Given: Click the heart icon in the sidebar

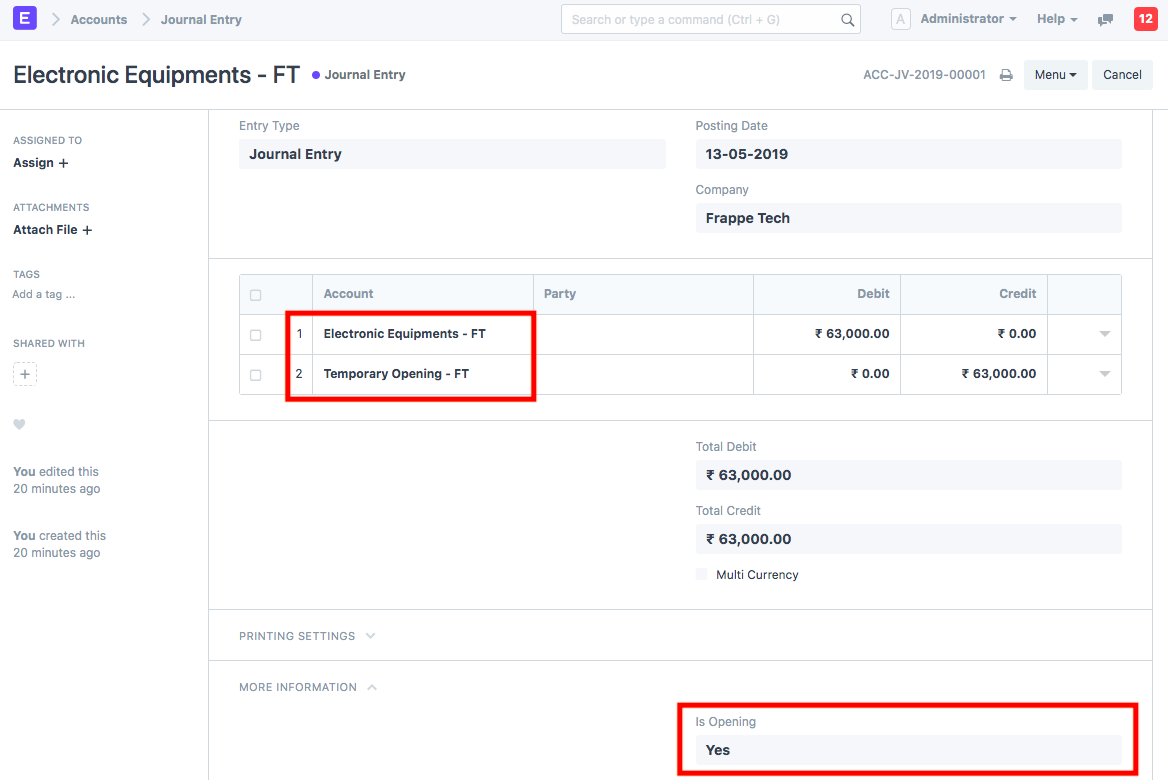Looking at the screenshot, I should point(19,424).
